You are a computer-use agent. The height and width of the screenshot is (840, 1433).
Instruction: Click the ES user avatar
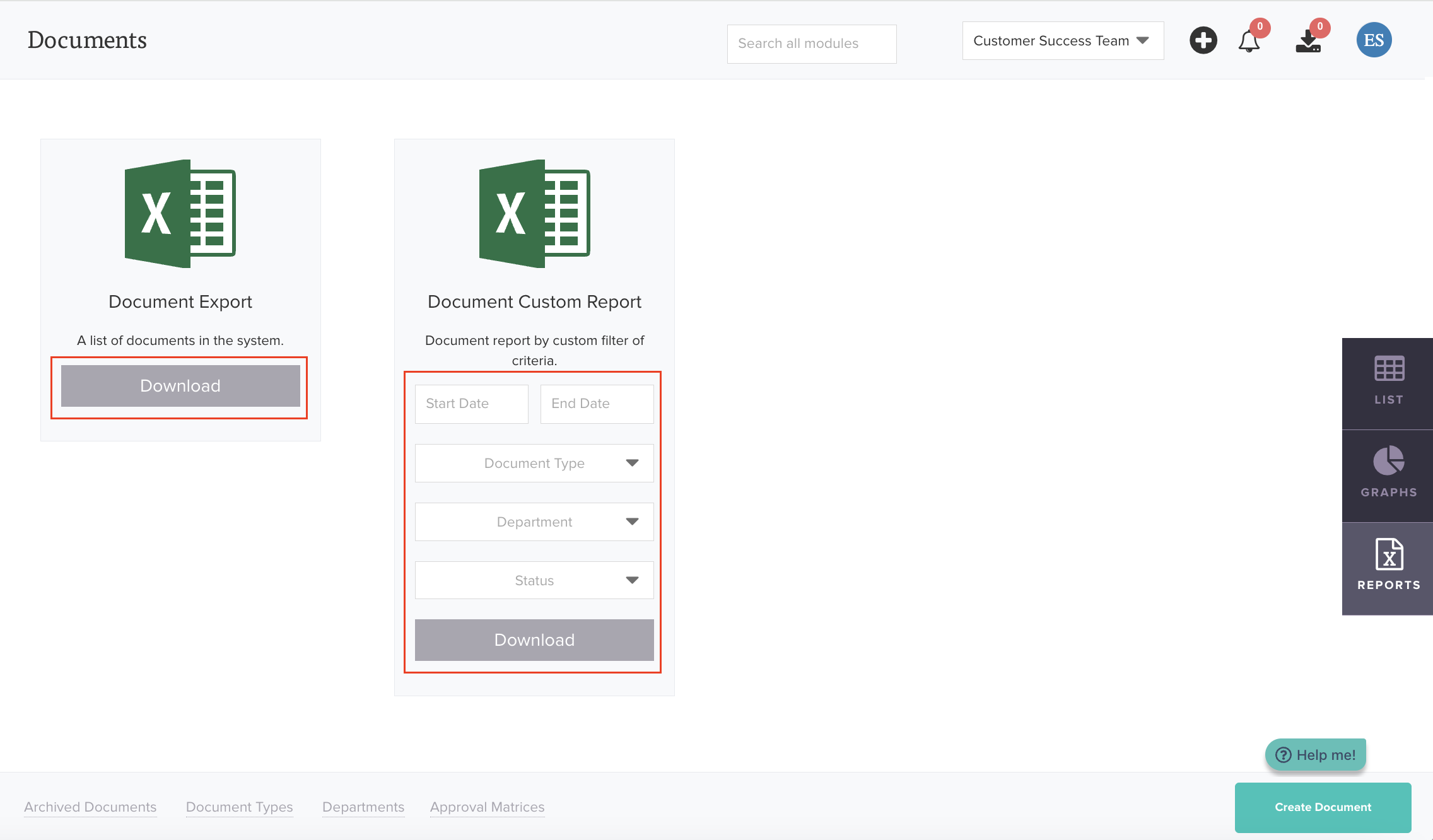point(1374,40)
